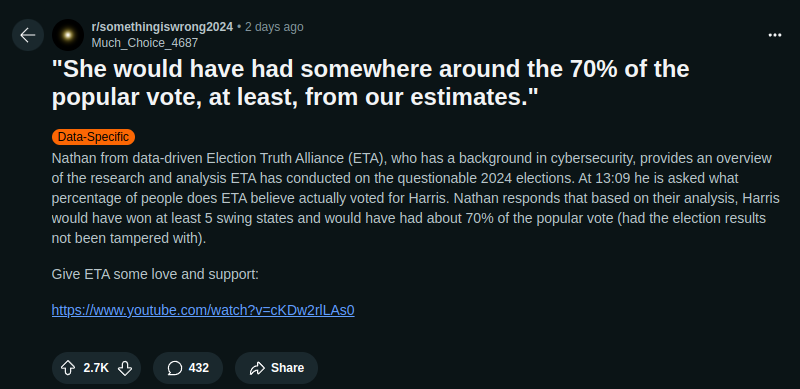Screen dimensions: 800x389
Task: Downvote the post with the down arrow
Action: coord(125,368)
